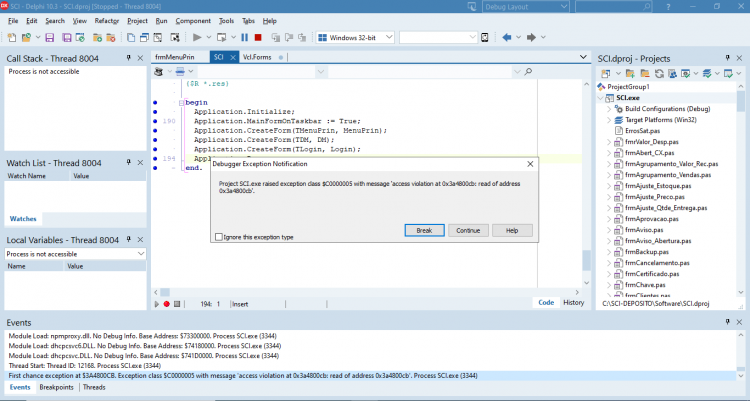Click the Run (green play) toolbar icon

(x=197, y=37)
